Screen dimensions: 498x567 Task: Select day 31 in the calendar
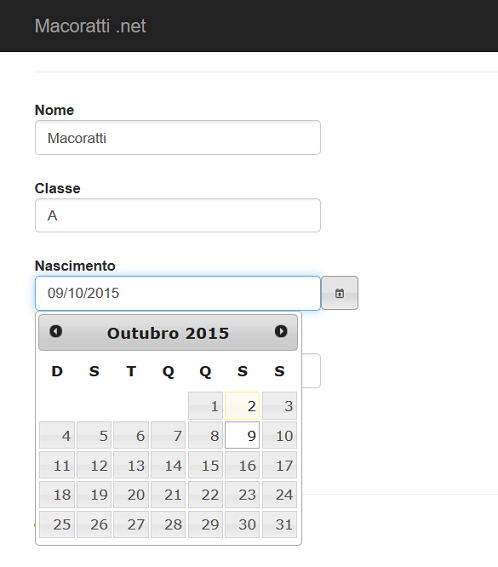coord(280,524)
